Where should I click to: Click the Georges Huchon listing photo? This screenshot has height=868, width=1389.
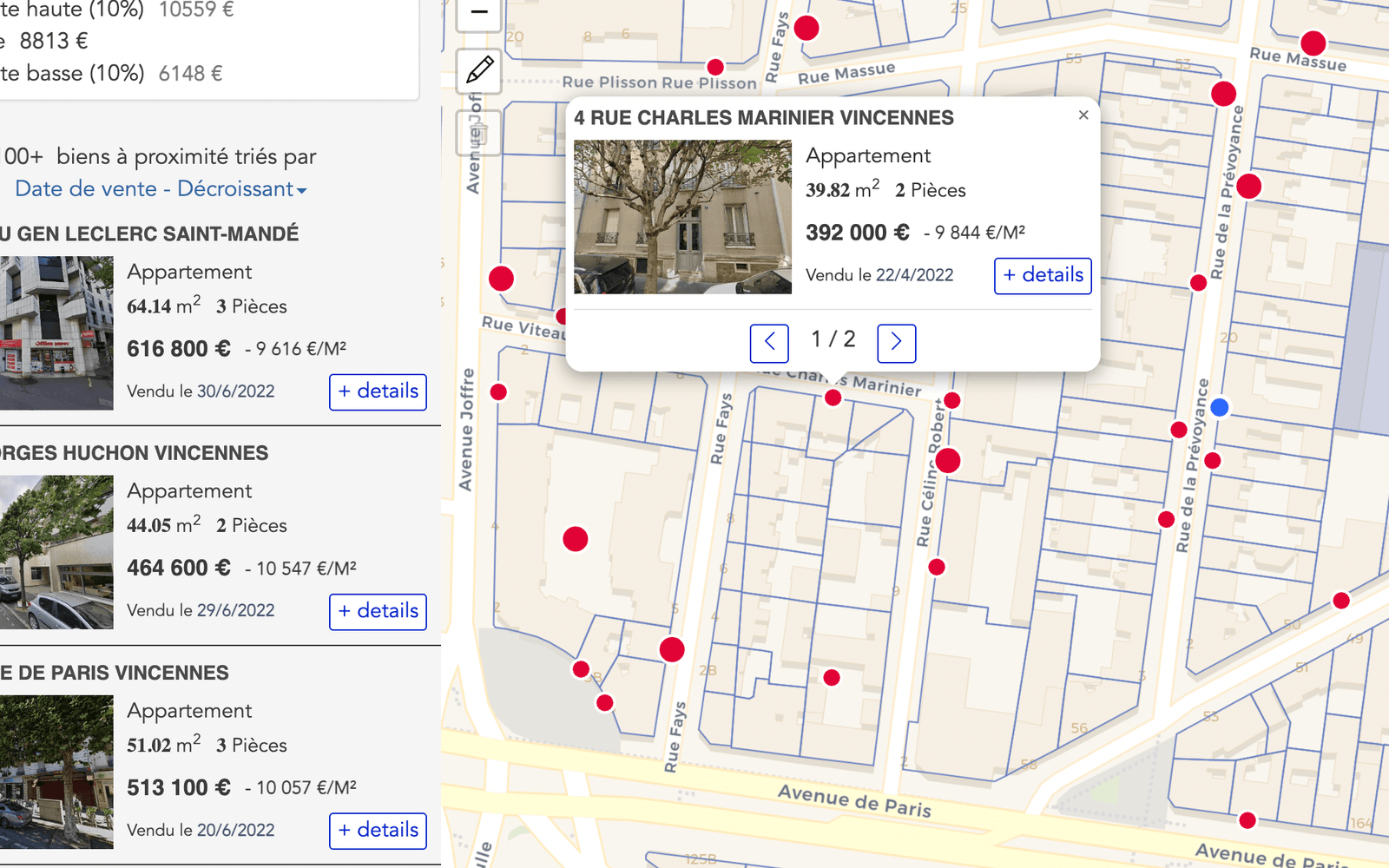(x=56, y=549)
